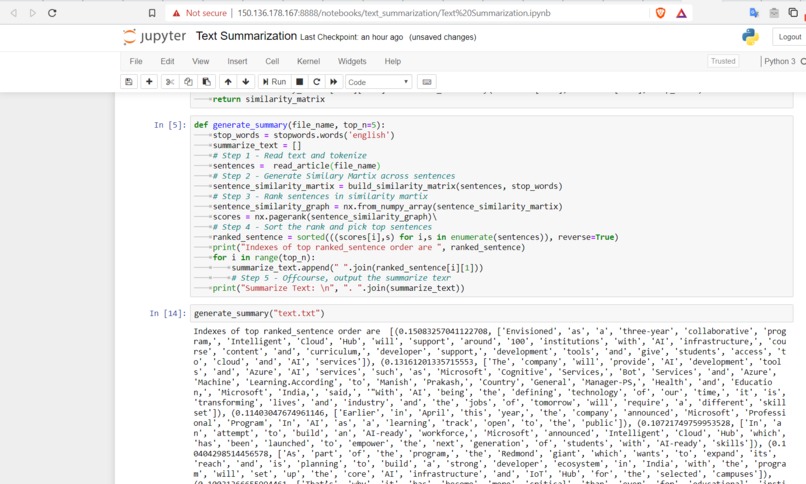This screenshot has width=806, height=484.
Task: Interrupt the kernel with stop icon
Action: (x=300, y=82)
